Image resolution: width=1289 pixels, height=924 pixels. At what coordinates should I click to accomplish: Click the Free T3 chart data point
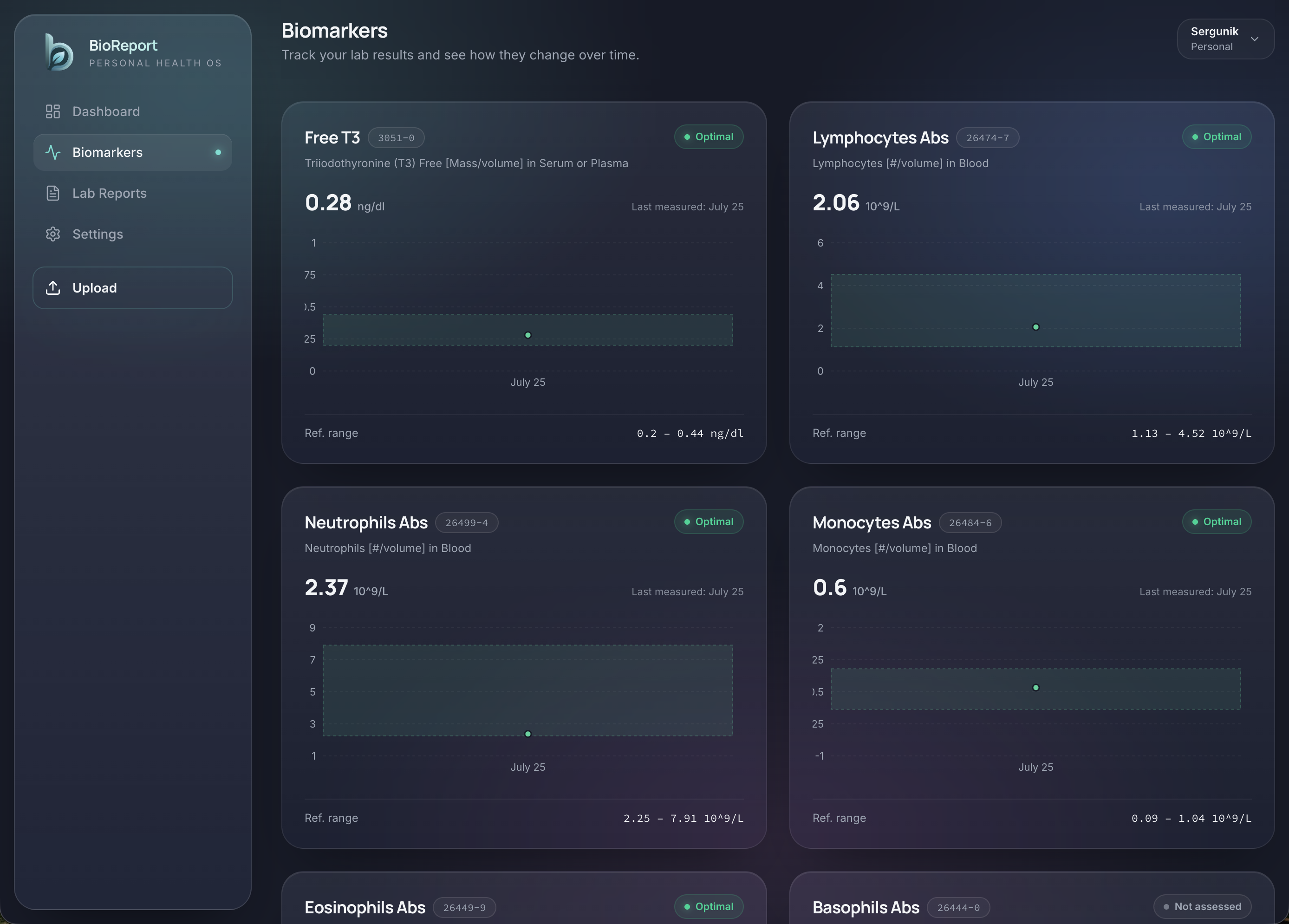point(528,335)
